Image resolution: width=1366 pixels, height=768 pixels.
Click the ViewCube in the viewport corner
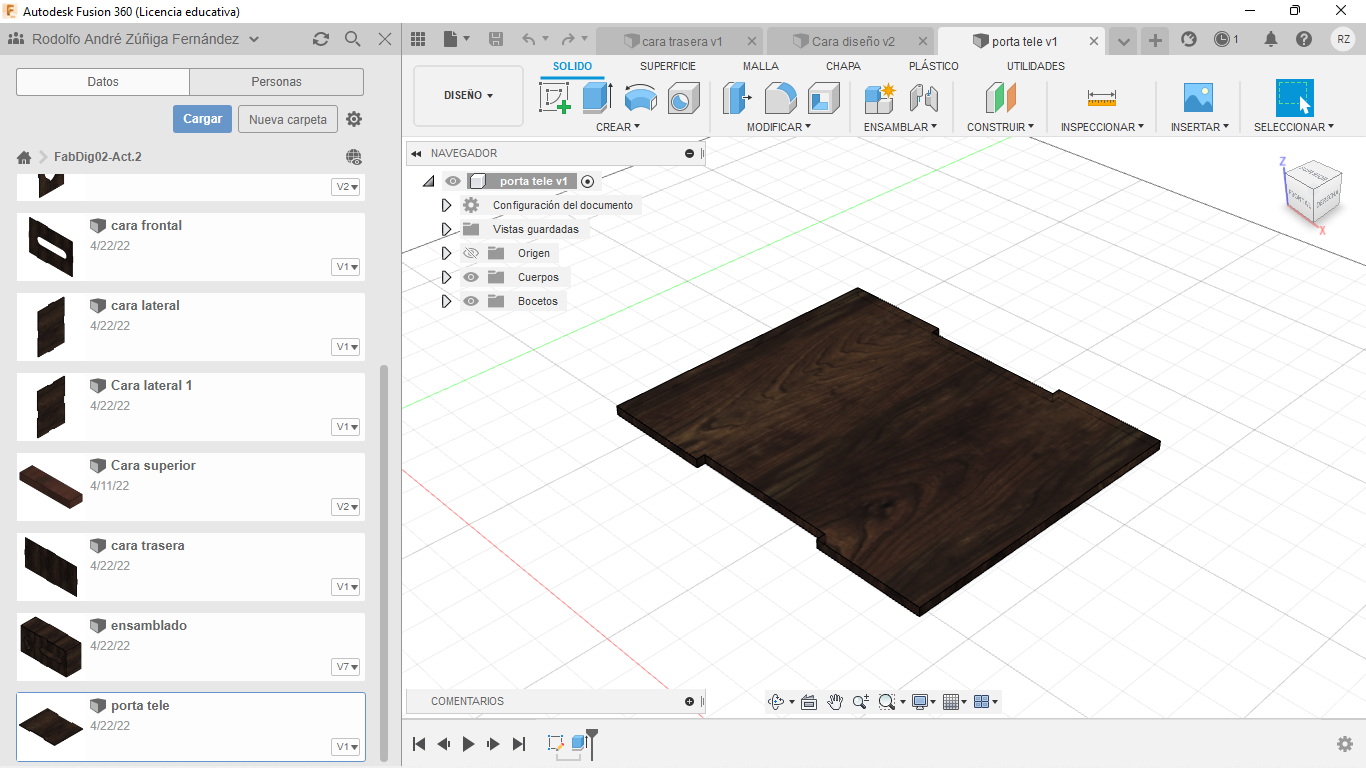point(1312,190)
